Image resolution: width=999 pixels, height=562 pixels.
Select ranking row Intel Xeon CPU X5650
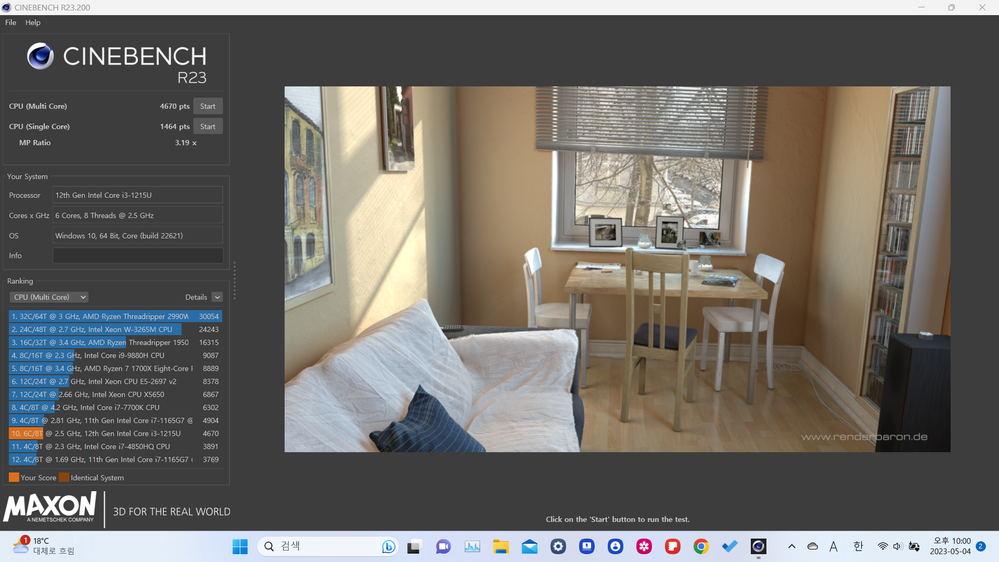click(x=115, y=394)
